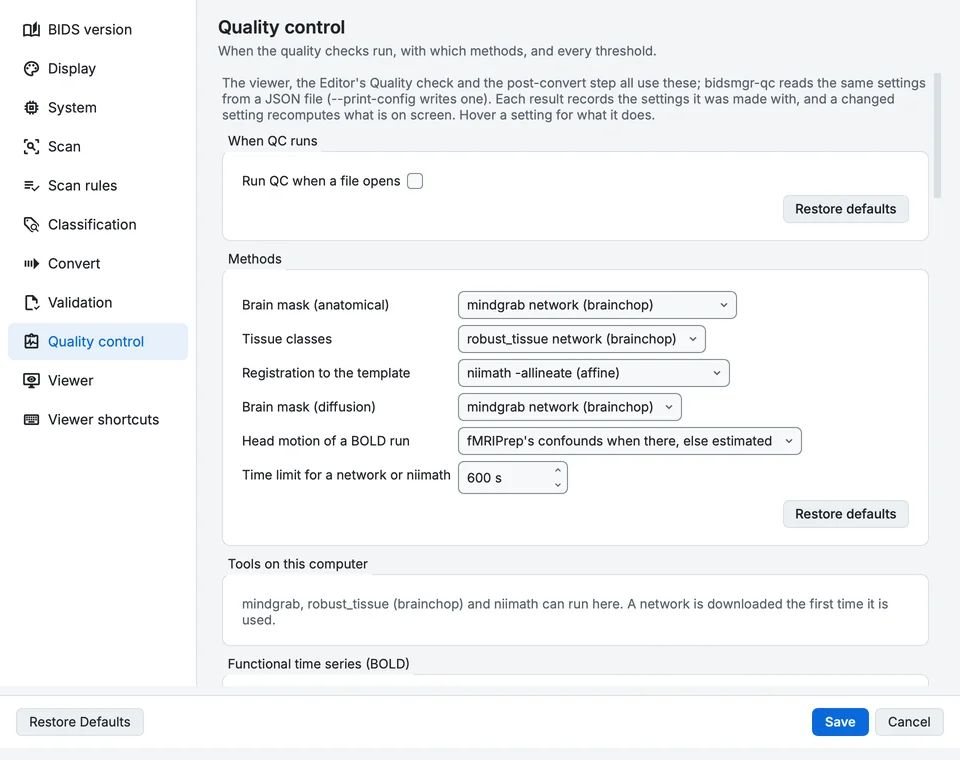The image size is (960, 760).
Task: Click the Display palette icon
Action: tap(31, 69)
